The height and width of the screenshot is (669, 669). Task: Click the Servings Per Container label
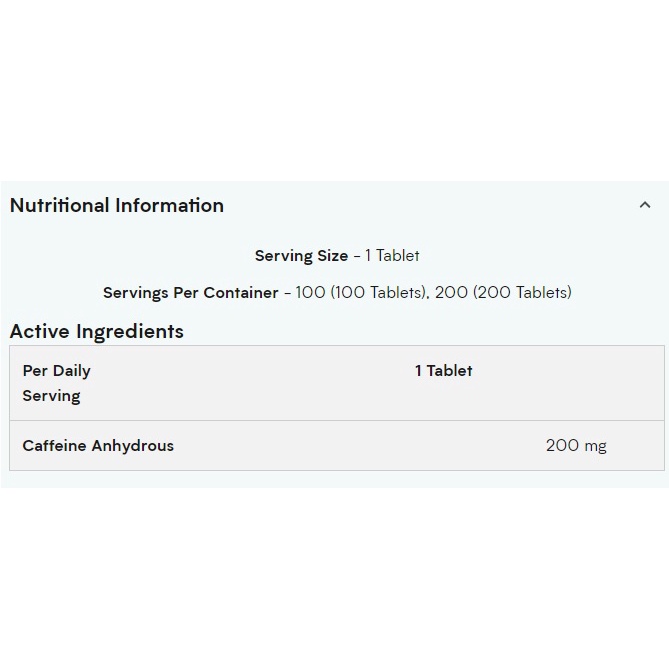pyautogui.click(x=191, y=293)
